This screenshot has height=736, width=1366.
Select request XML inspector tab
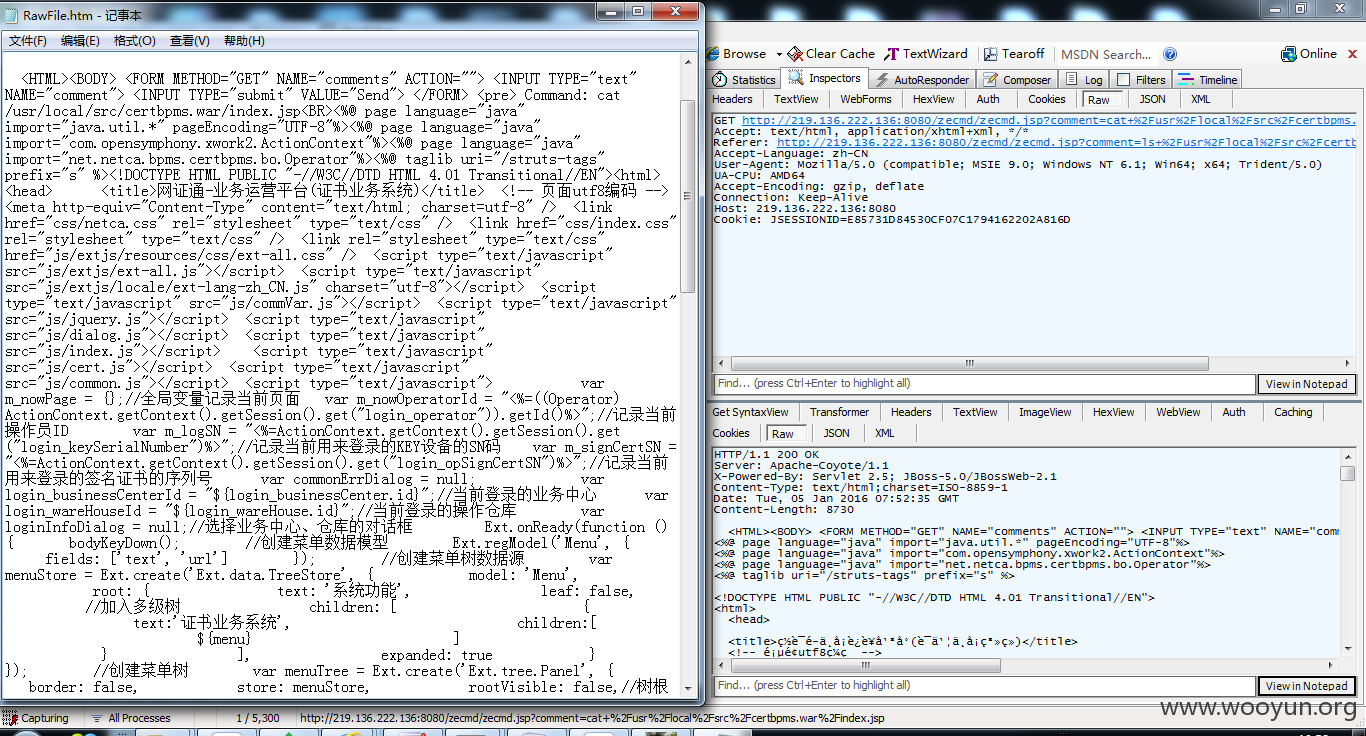pos(1200,99)
